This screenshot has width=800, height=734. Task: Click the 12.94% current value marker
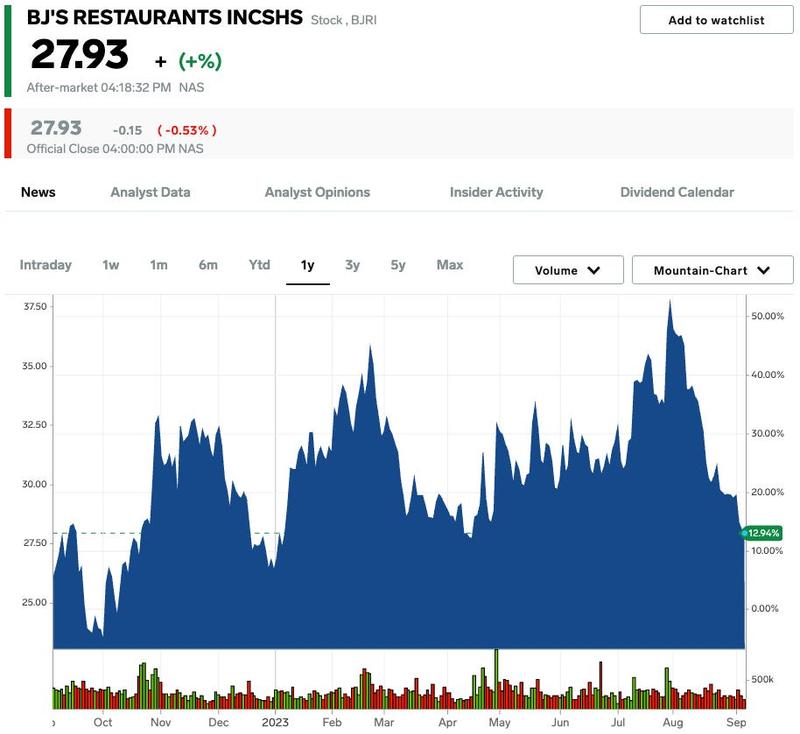(x=762, y=533)
